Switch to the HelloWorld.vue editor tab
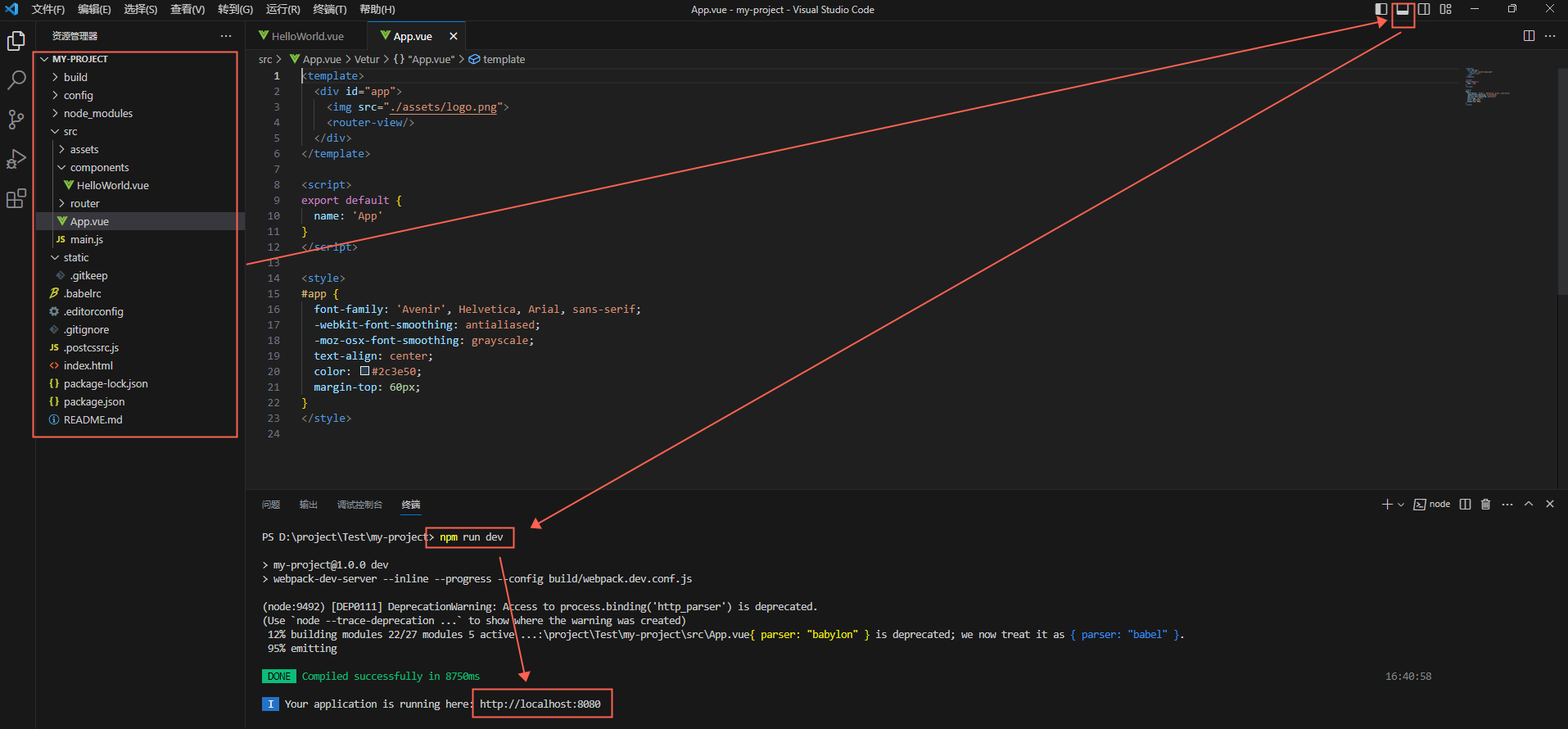Image resolution: width=1568 pixels, height=729 pixels. point(306,36)
